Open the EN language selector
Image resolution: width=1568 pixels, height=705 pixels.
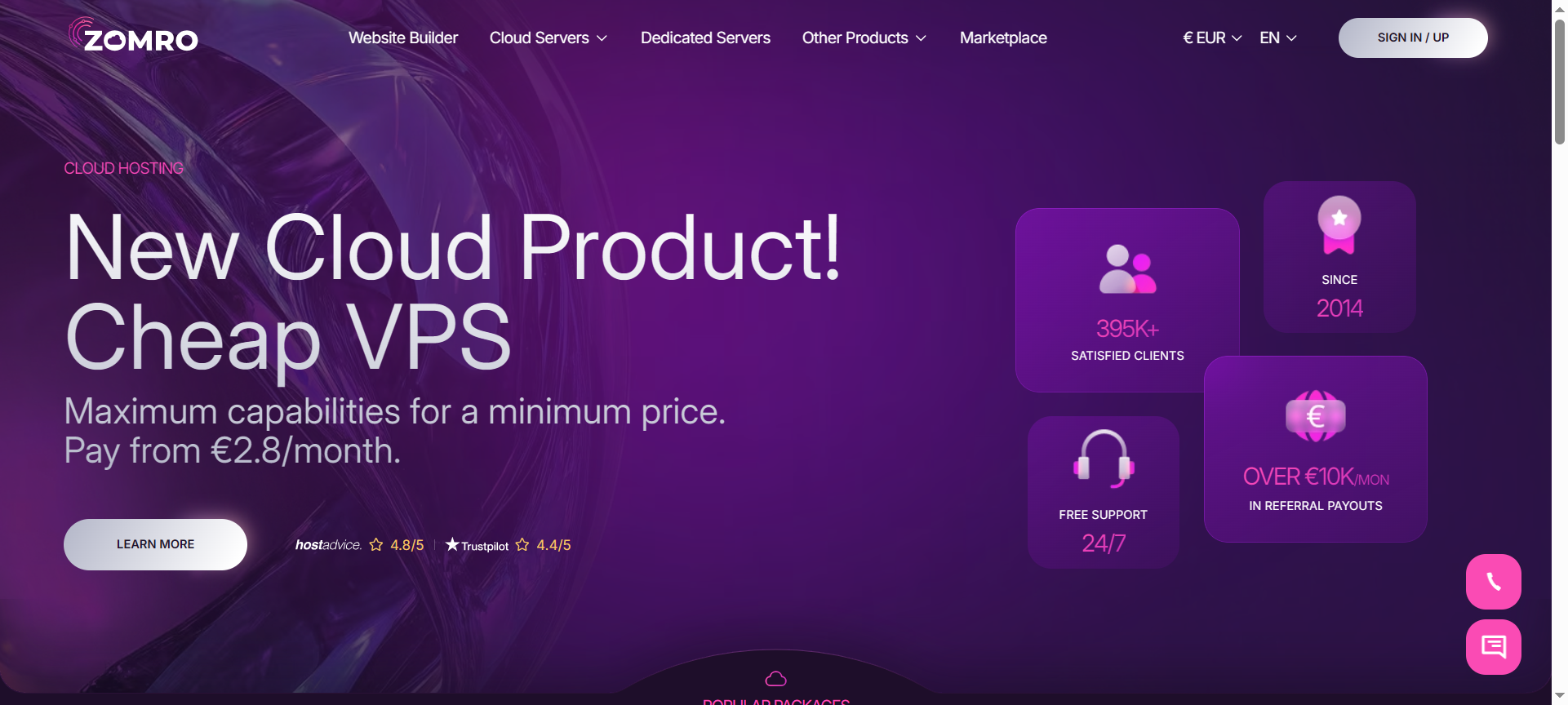click(1277, 38)
